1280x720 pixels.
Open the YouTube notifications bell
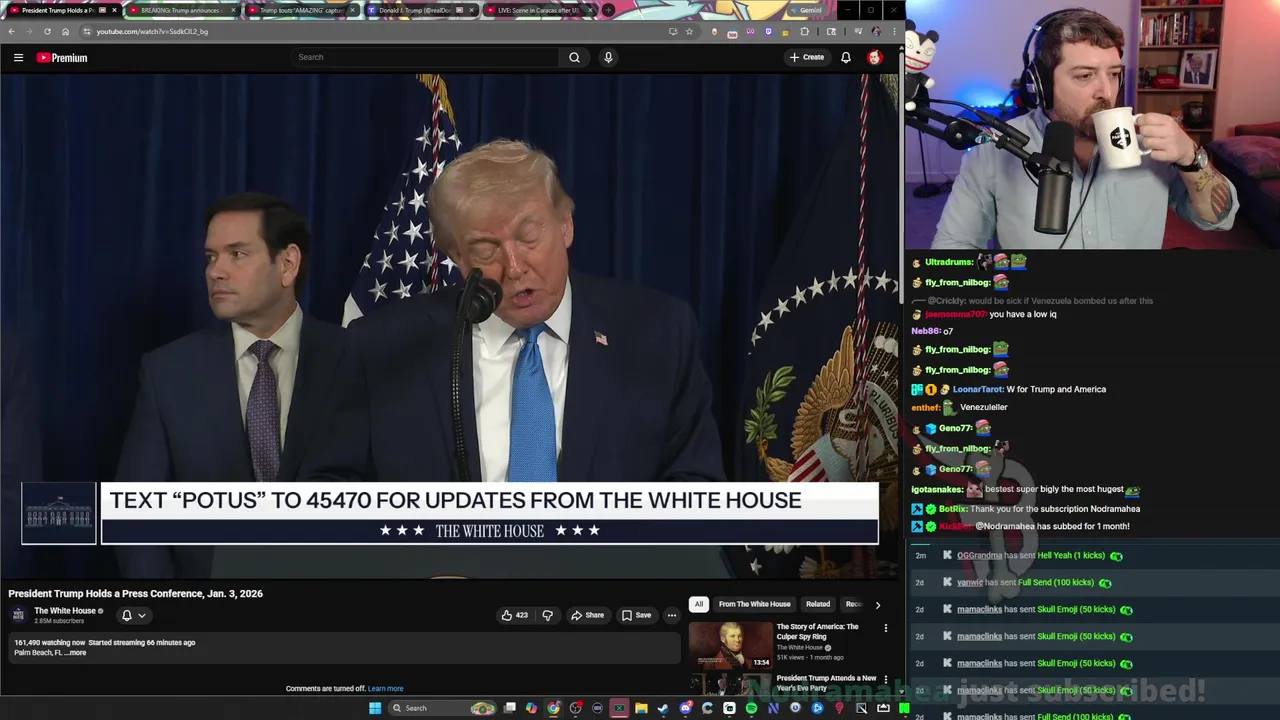pos(846,57)
